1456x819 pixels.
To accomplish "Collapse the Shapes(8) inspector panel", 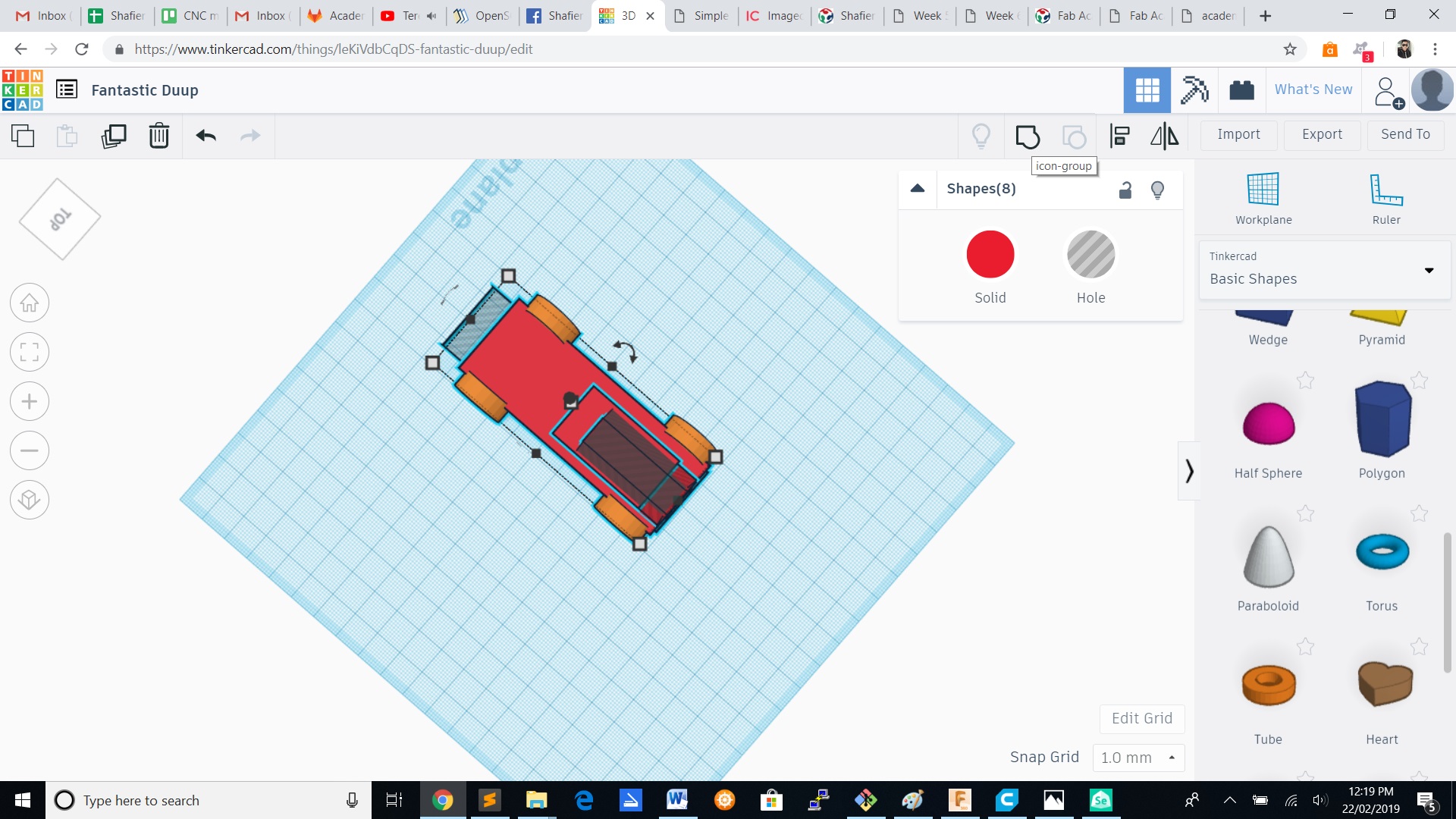I will [918, 189].
